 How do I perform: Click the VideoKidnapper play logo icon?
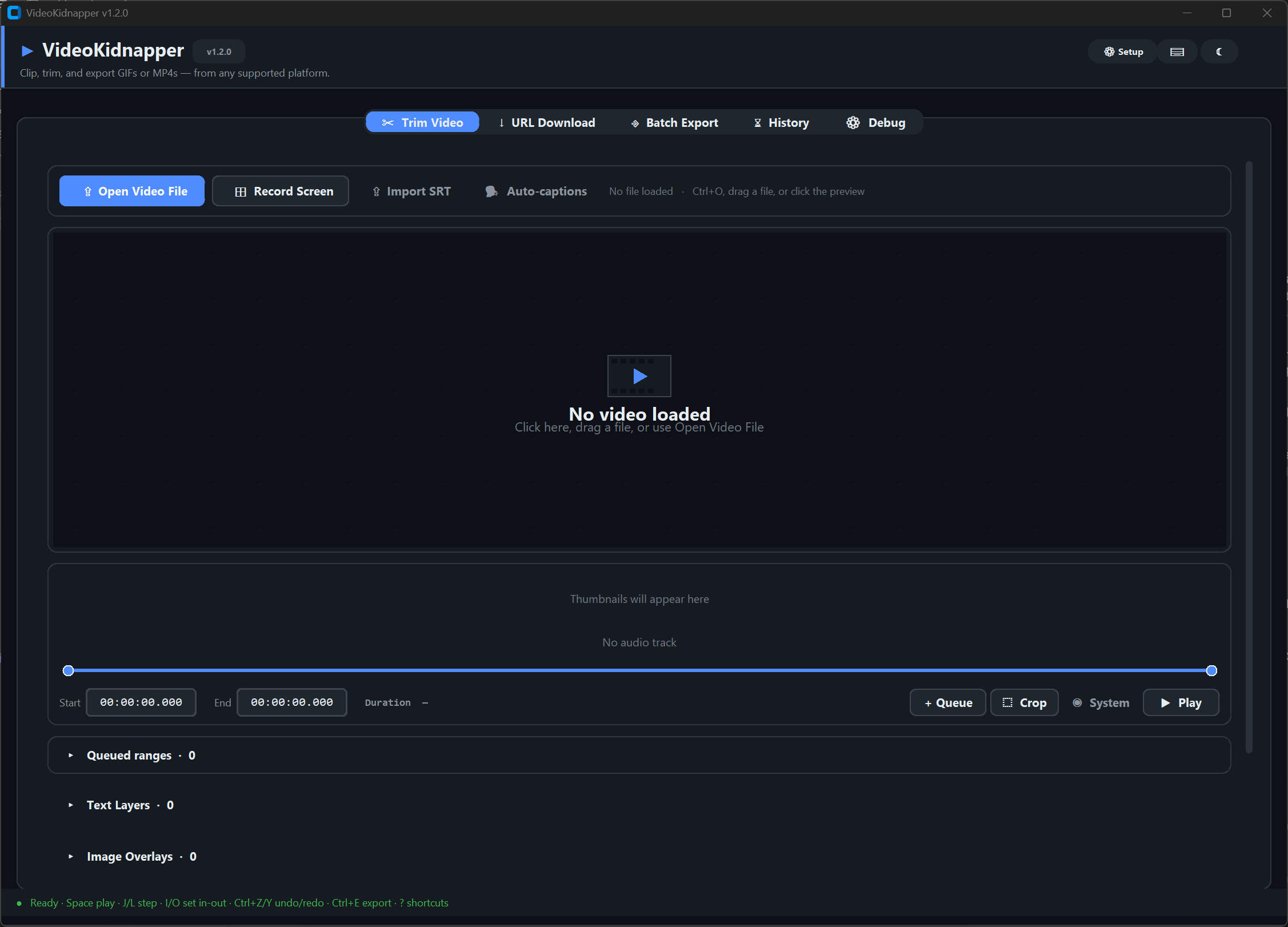pos(27,51)
